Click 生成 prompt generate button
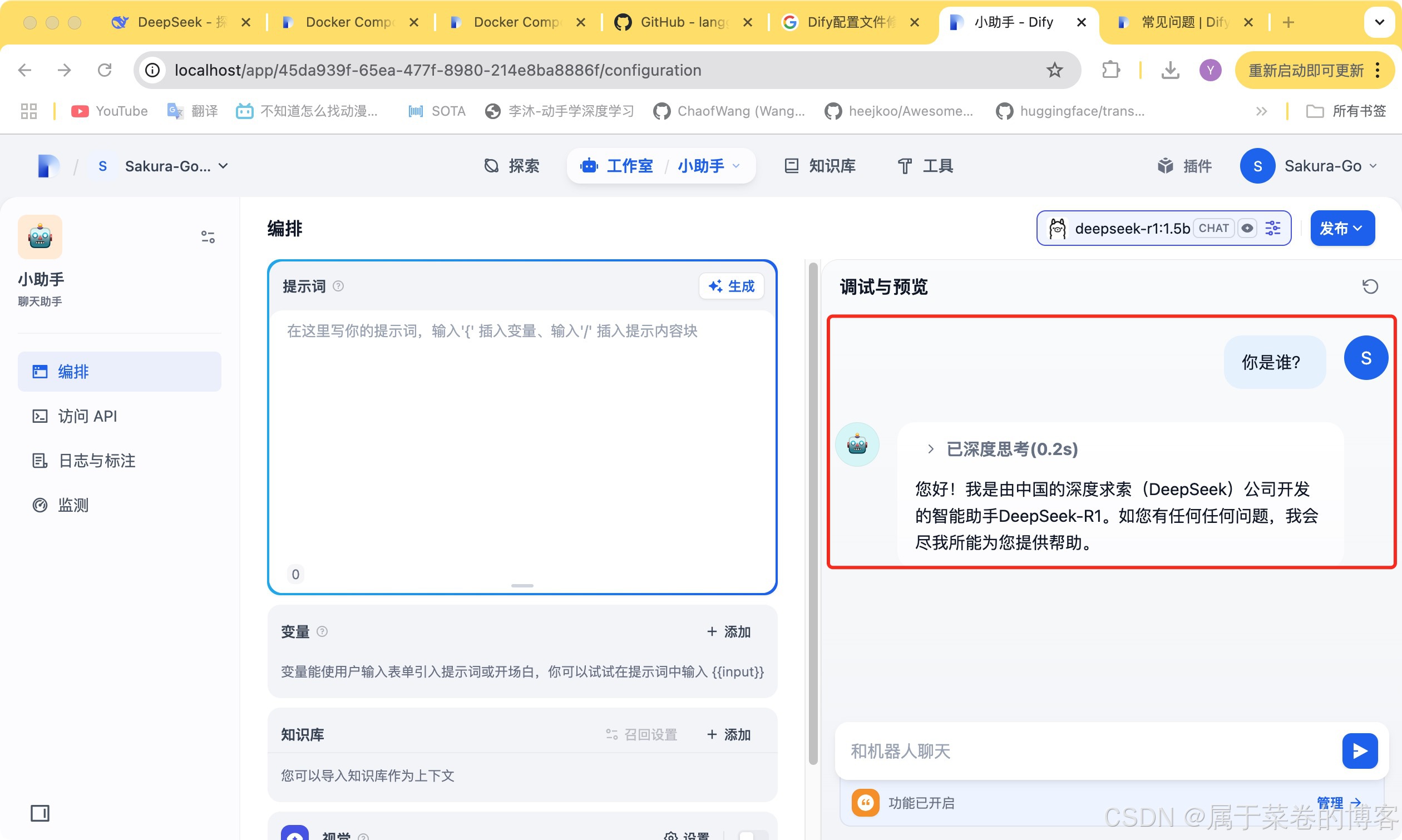Screen dimensions: 1402x840 click(x=731, y=286)
